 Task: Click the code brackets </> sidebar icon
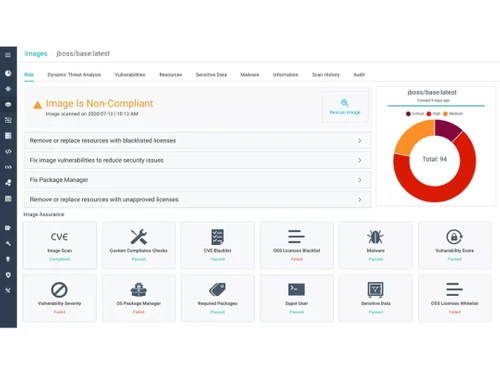point(8,151)
